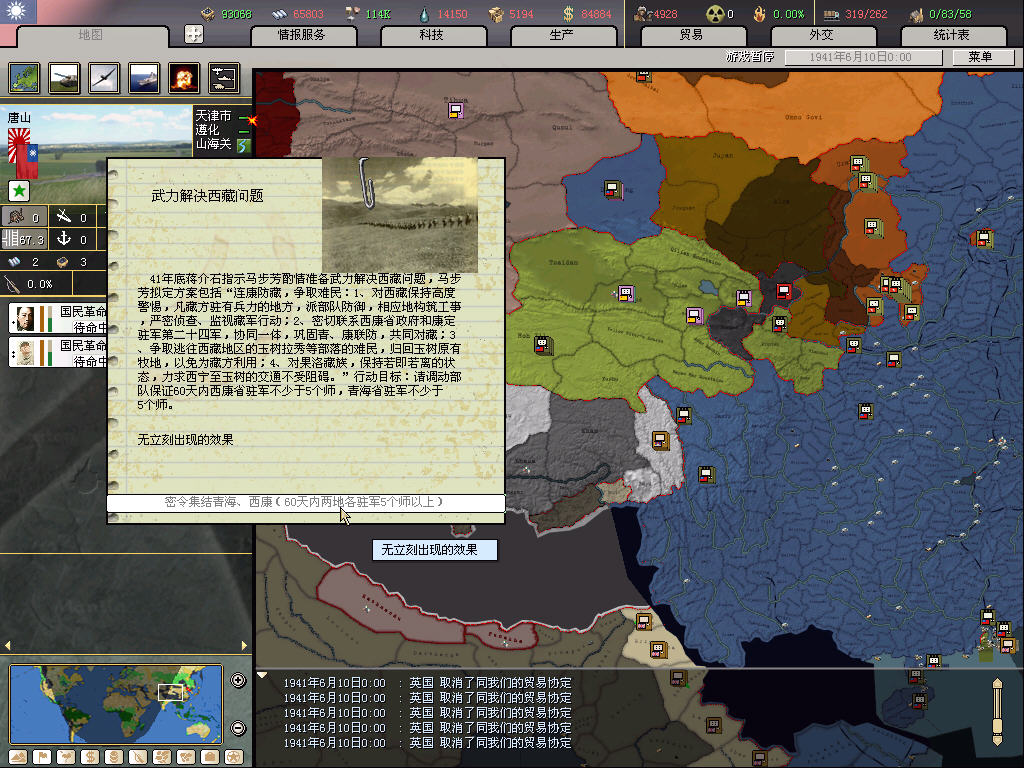Switch to the 外交 (Diplomacy) tab
The width and height of the screenshot is (1024, 768).
[821, 35]
